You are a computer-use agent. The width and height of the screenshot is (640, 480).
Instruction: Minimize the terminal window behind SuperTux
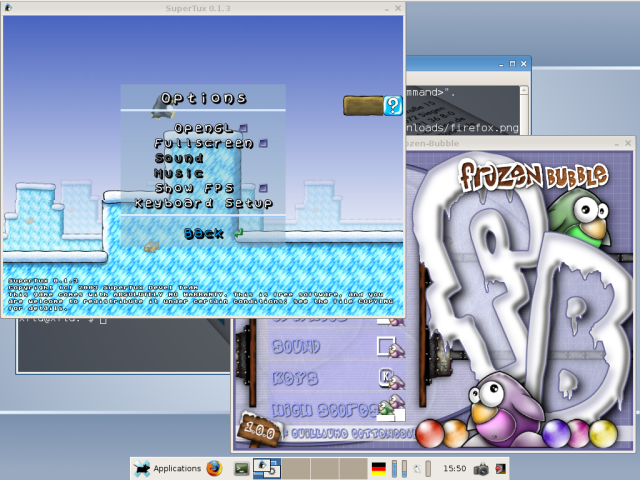(x=501, y=64)
